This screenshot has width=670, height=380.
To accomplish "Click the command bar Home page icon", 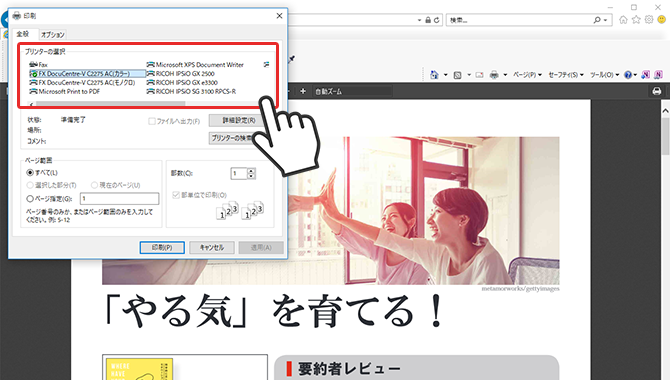I will coord(434,75).
